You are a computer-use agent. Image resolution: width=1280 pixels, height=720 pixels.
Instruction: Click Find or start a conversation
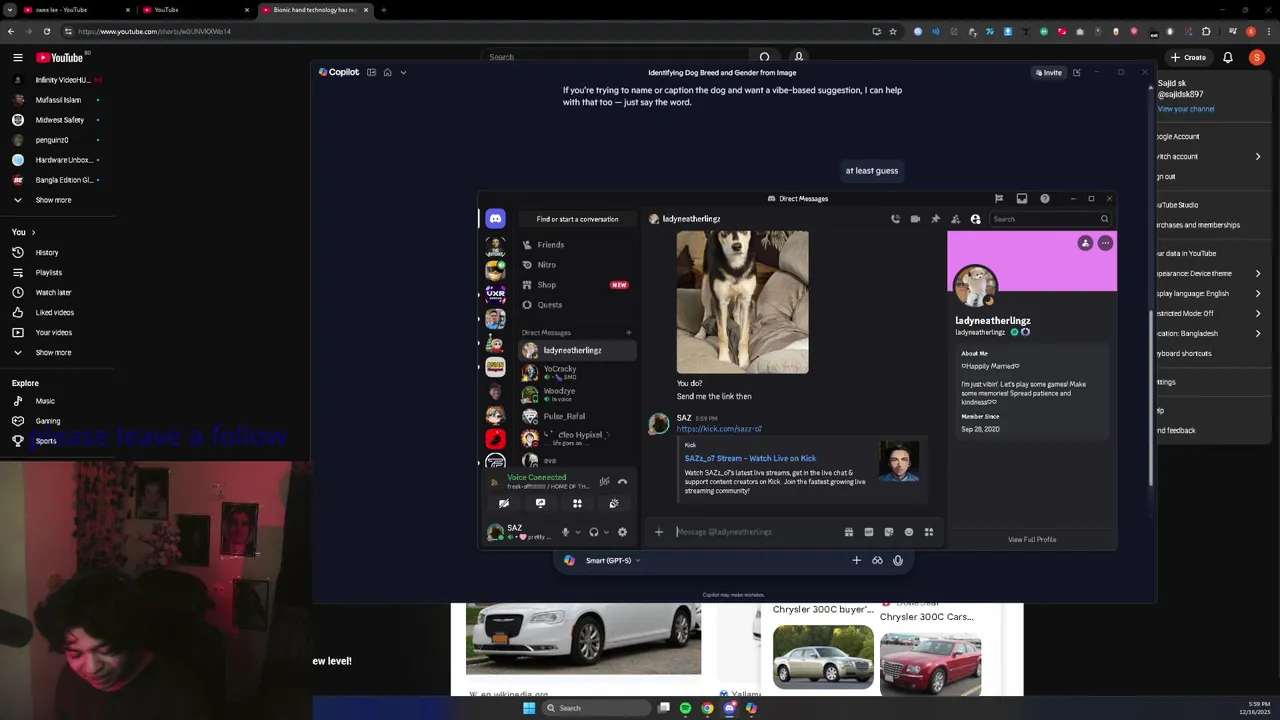[577, 219]
